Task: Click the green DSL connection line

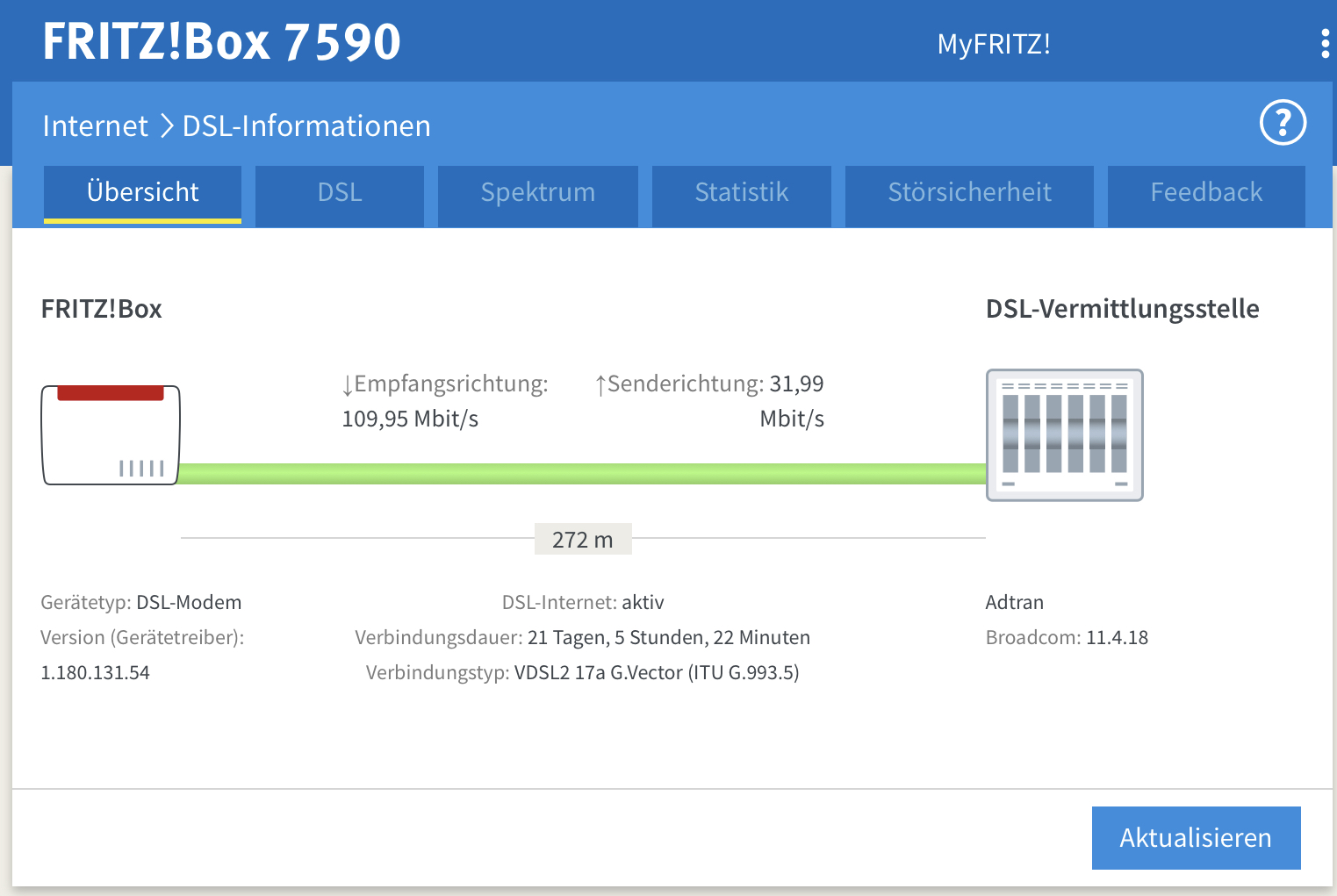Action: 582,474
